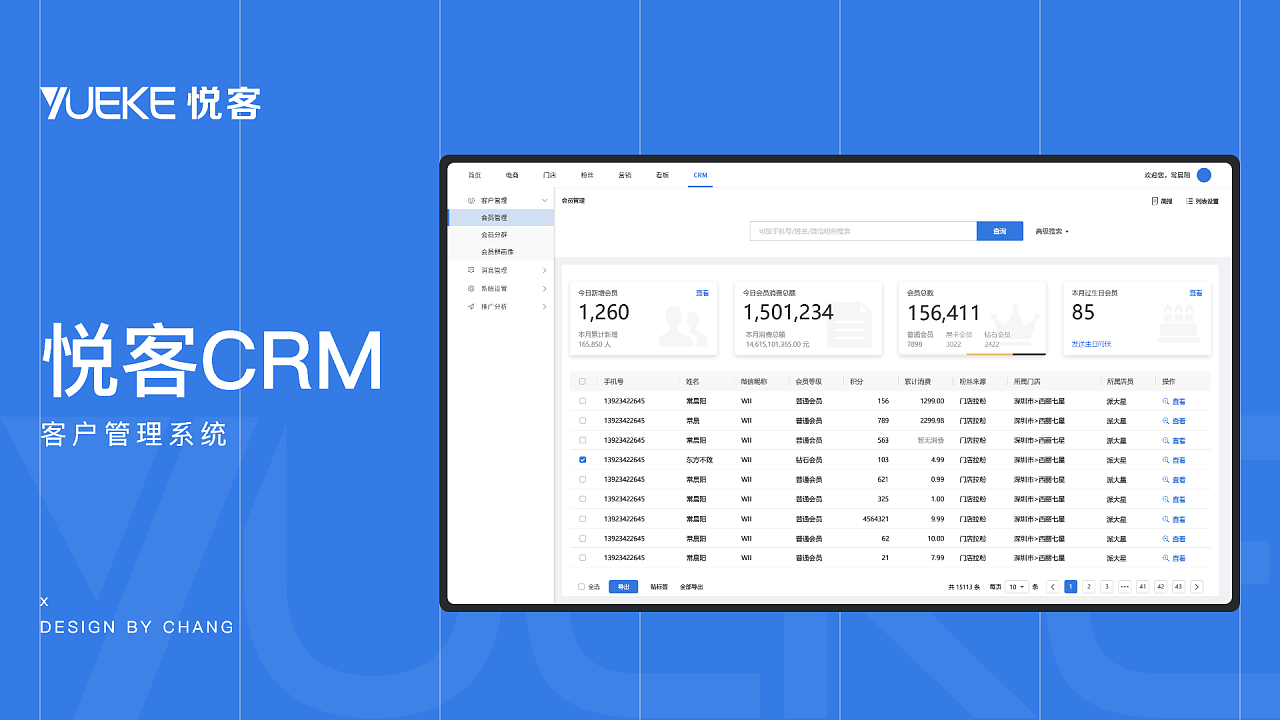This screenshot has width=1280, height=720.
Task: Click the 客户管理 sidebar icon
Action: coord(471,201)
